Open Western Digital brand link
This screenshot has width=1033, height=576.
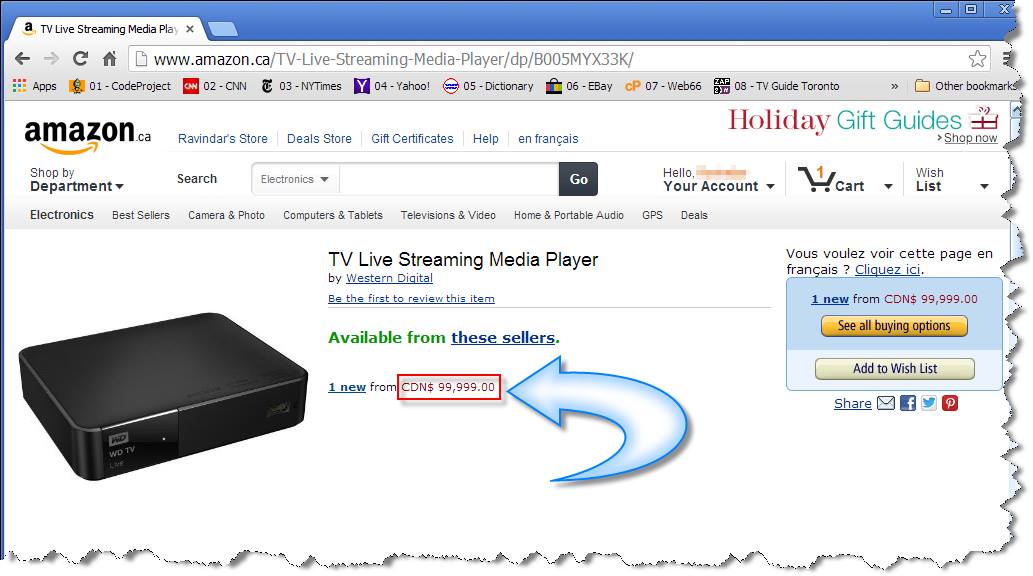point(389,278)
